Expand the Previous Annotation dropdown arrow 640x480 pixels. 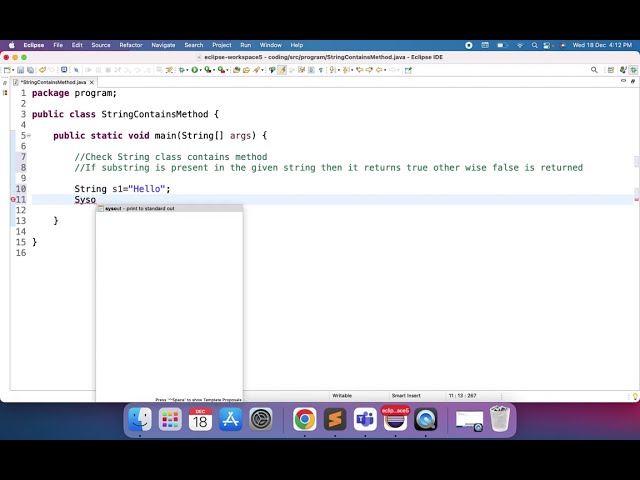click(x=352, y=70)
